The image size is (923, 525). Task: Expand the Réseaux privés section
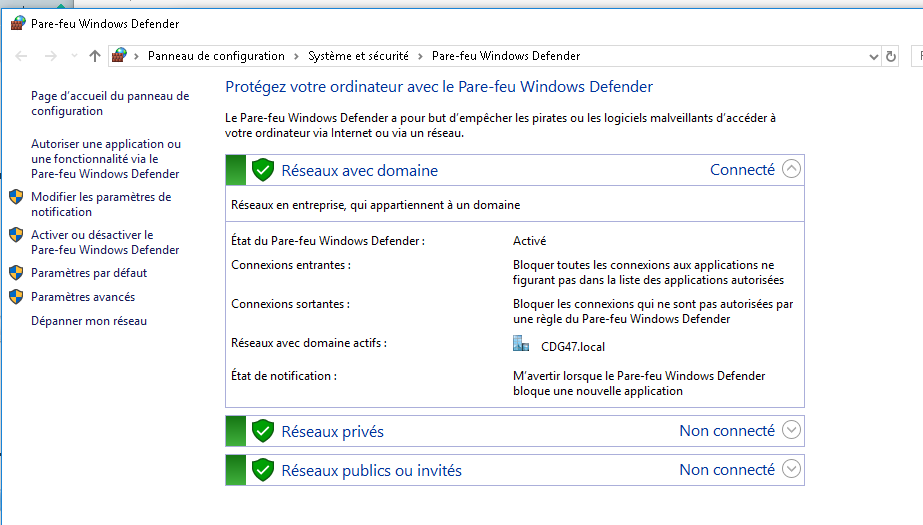pyautogui.click(x=791, y=430)
